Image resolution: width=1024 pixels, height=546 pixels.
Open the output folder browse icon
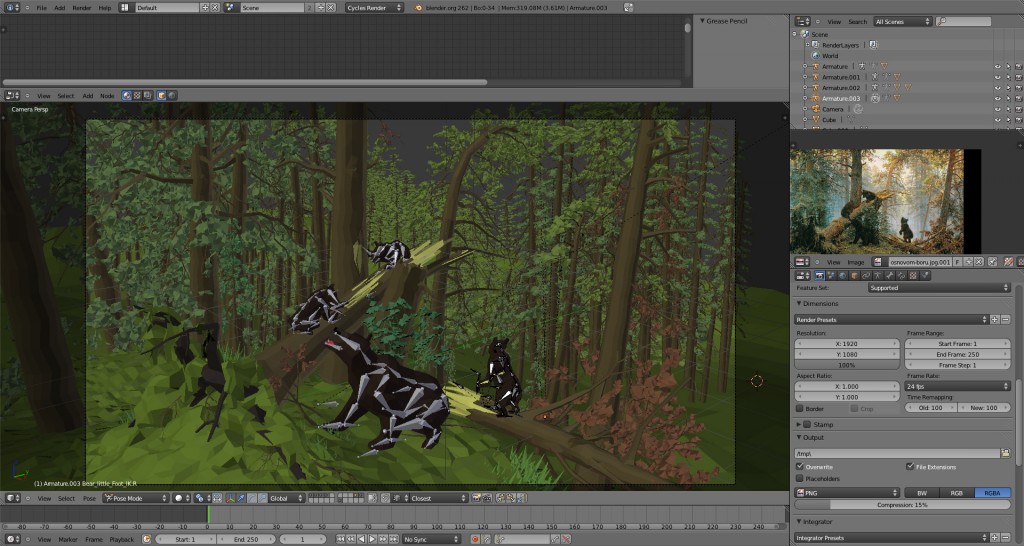[1005, 453]
